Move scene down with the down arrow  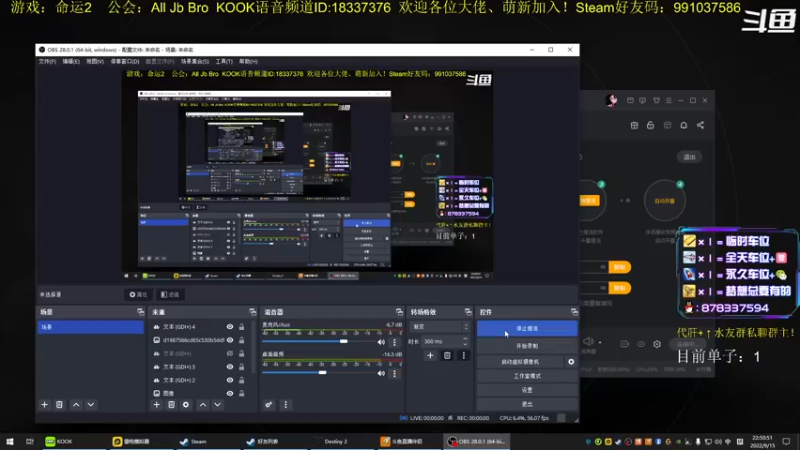[x=91, y=405]
